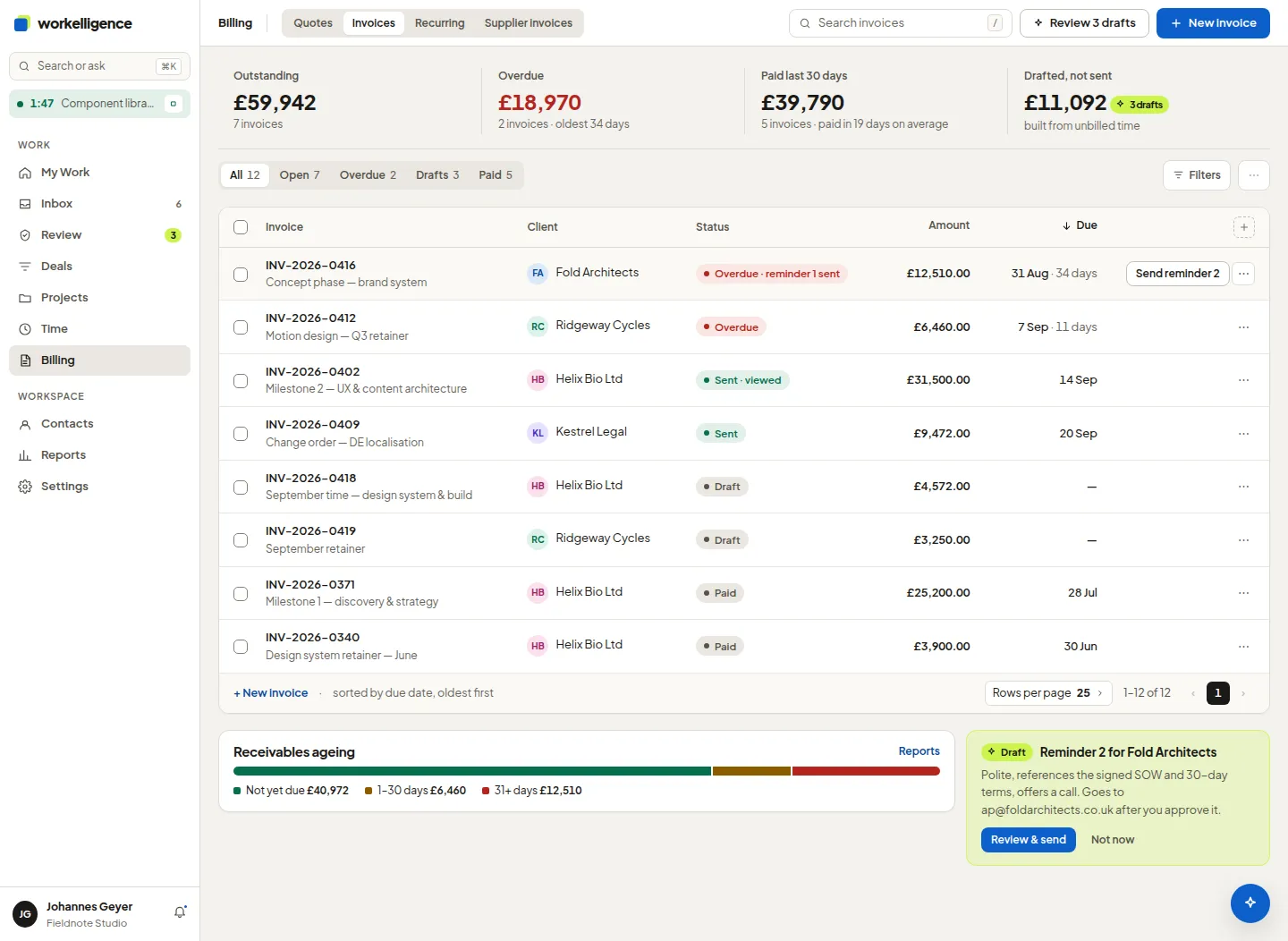
Task: Open row menu for INV-2026-0419
Action: pyautogui.click(x=1243, y=540)
